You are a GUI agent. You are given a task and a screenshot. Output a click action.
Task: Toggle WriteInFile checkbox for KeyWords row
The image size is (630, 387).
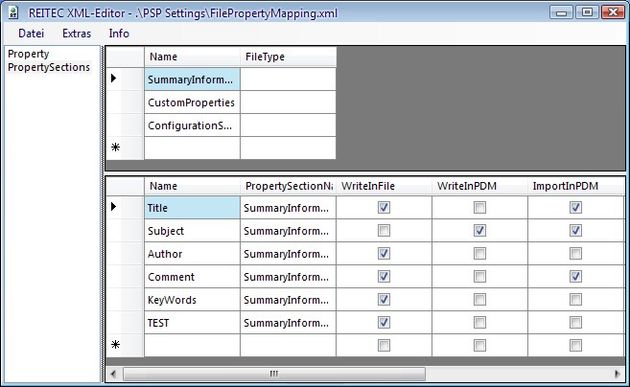click(x=384, y=299)
